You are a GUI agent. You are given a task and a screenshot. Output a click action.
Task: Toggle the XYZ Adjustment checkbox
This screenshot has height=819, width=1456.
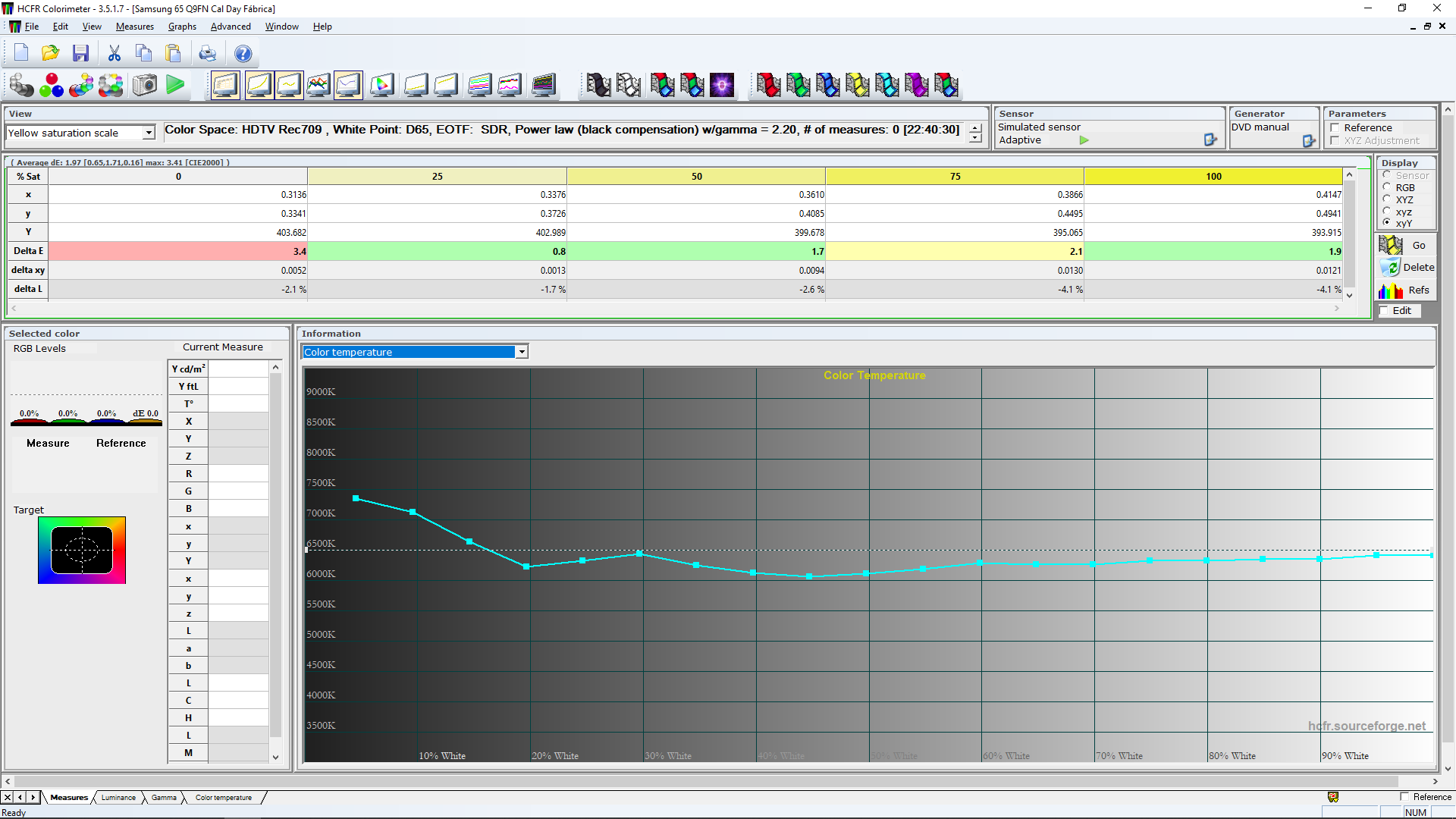point(1335,140)
